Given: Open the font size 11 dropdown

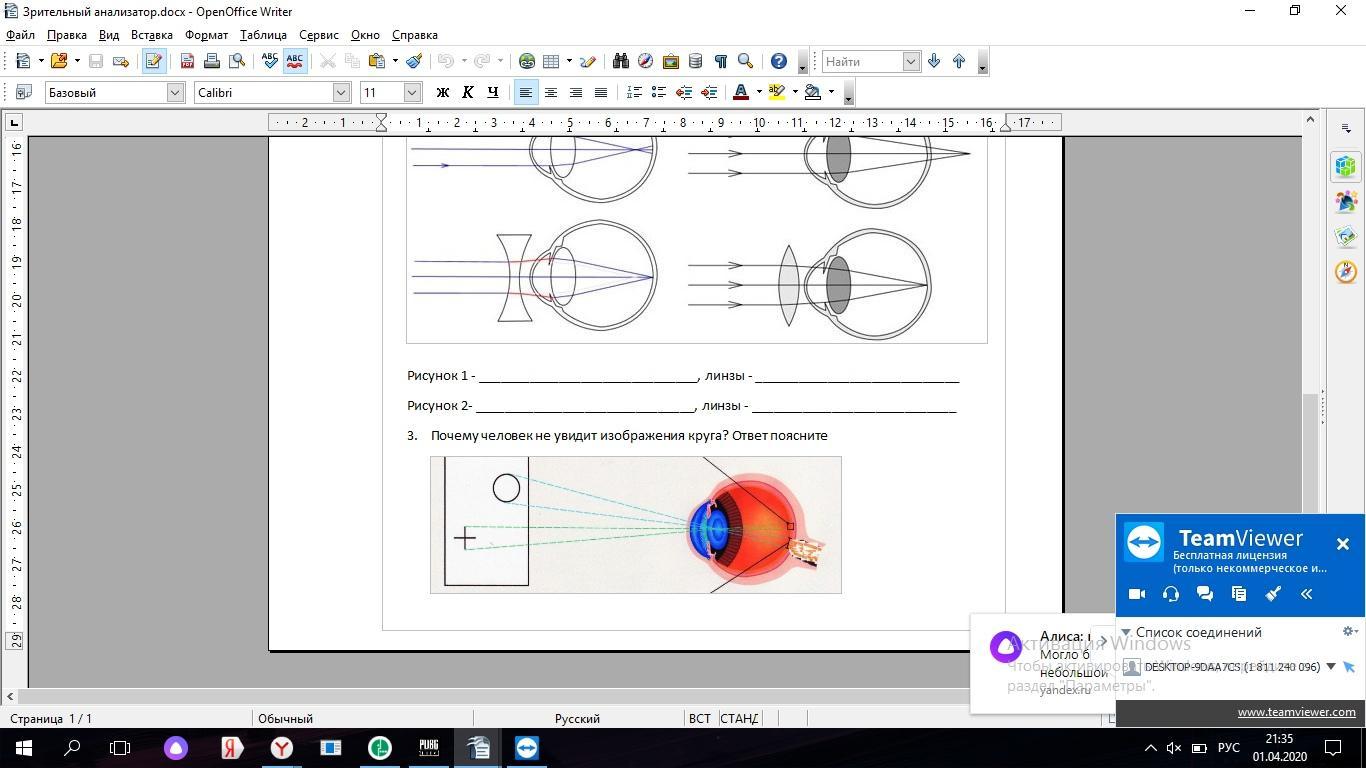Looking at the screenshot, I should [x=412, y=92].
